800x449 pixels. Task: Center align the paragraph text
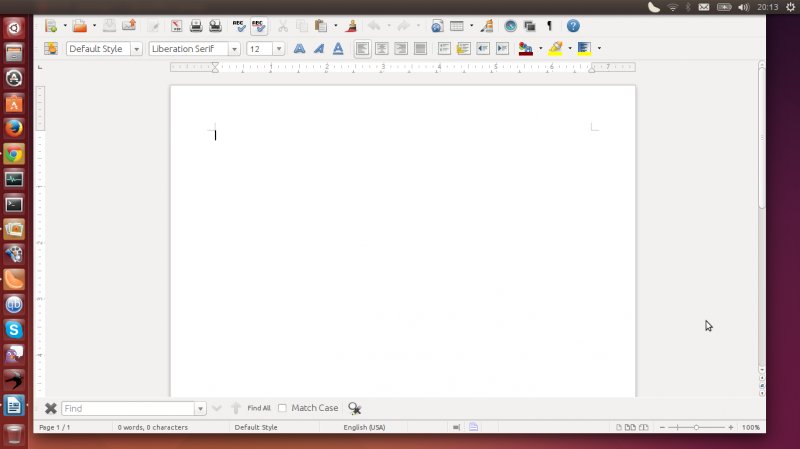coord(381,48)
